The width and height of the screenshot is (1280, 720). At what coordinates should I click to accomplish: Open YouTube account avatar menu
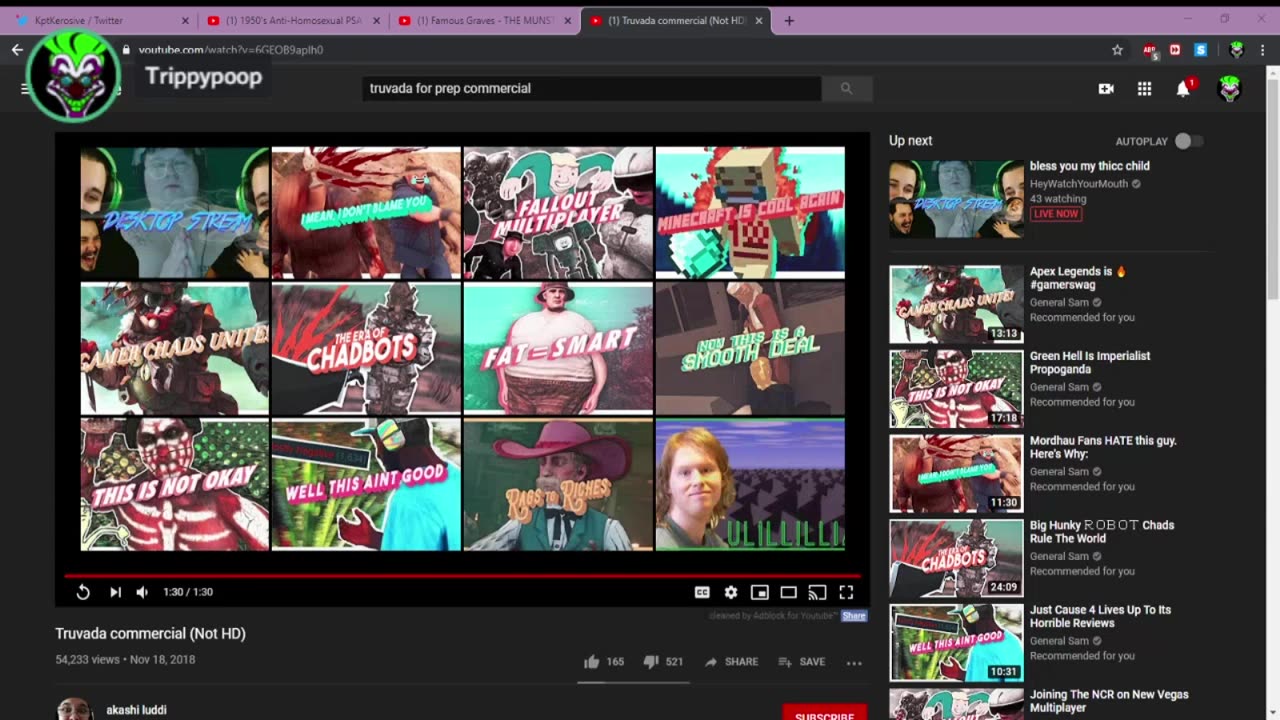tap(1229, 88)
